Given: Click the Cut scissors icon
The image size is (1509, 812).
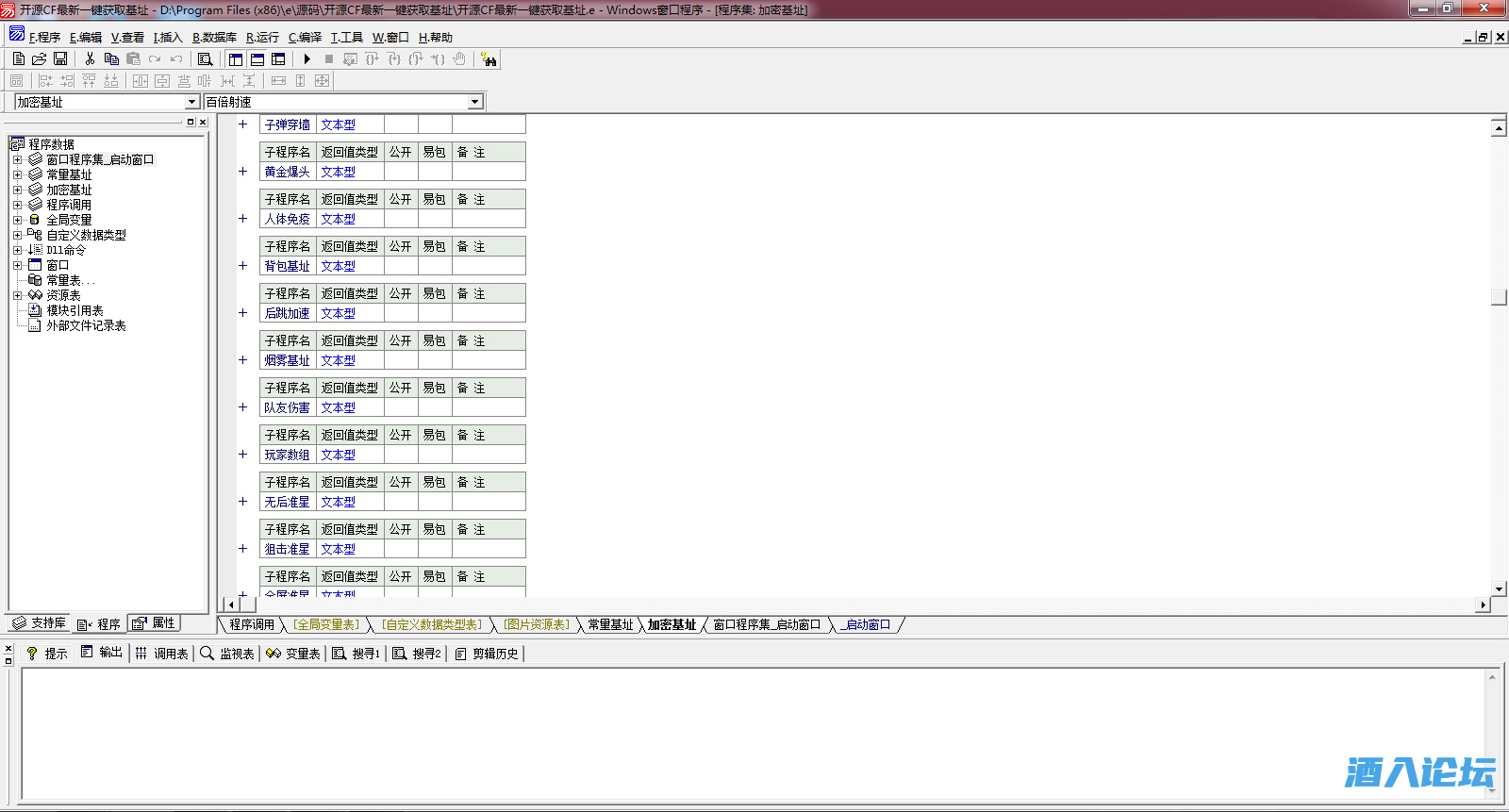Looking at the screenshot, I should coord(90,58).
